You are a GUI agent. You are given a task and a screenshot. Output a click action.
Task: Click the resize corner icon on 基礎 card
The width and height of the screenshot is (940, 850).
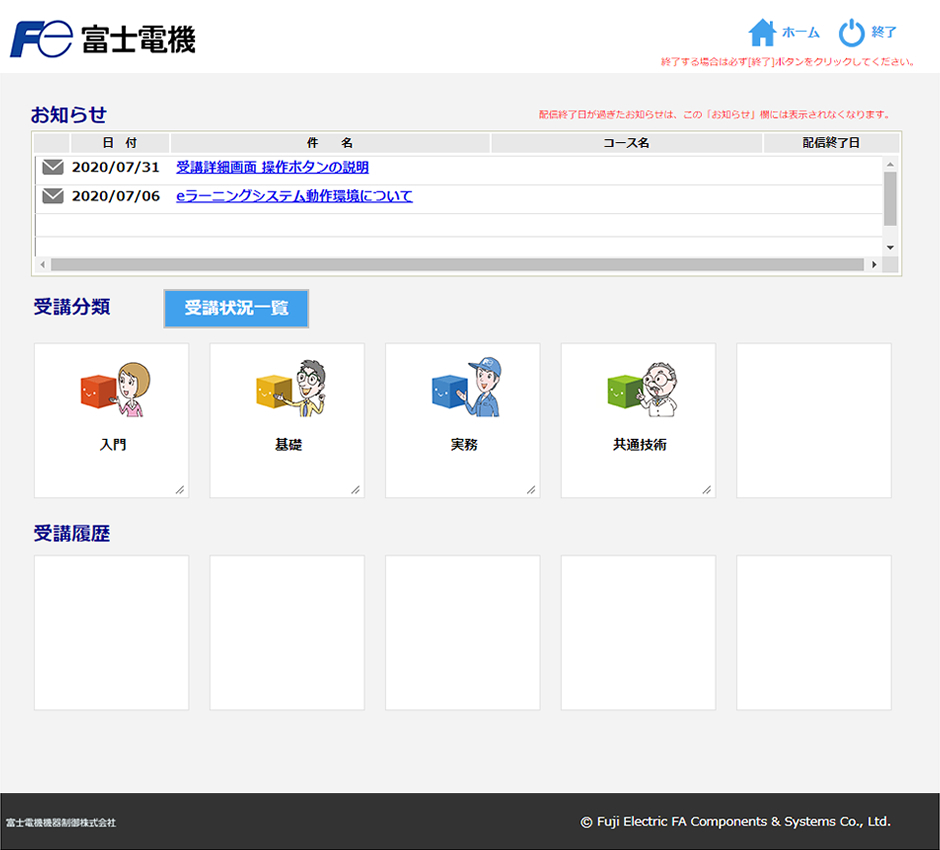click(355, 490)
